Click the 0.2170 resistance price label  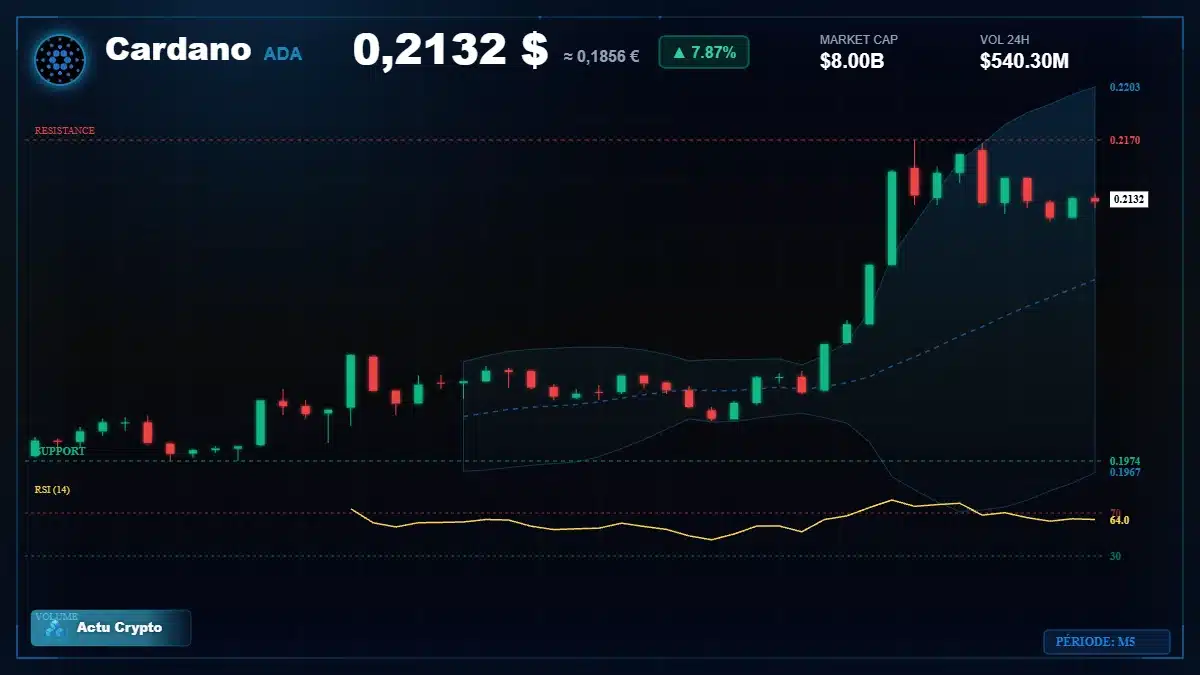[1125, 140]
